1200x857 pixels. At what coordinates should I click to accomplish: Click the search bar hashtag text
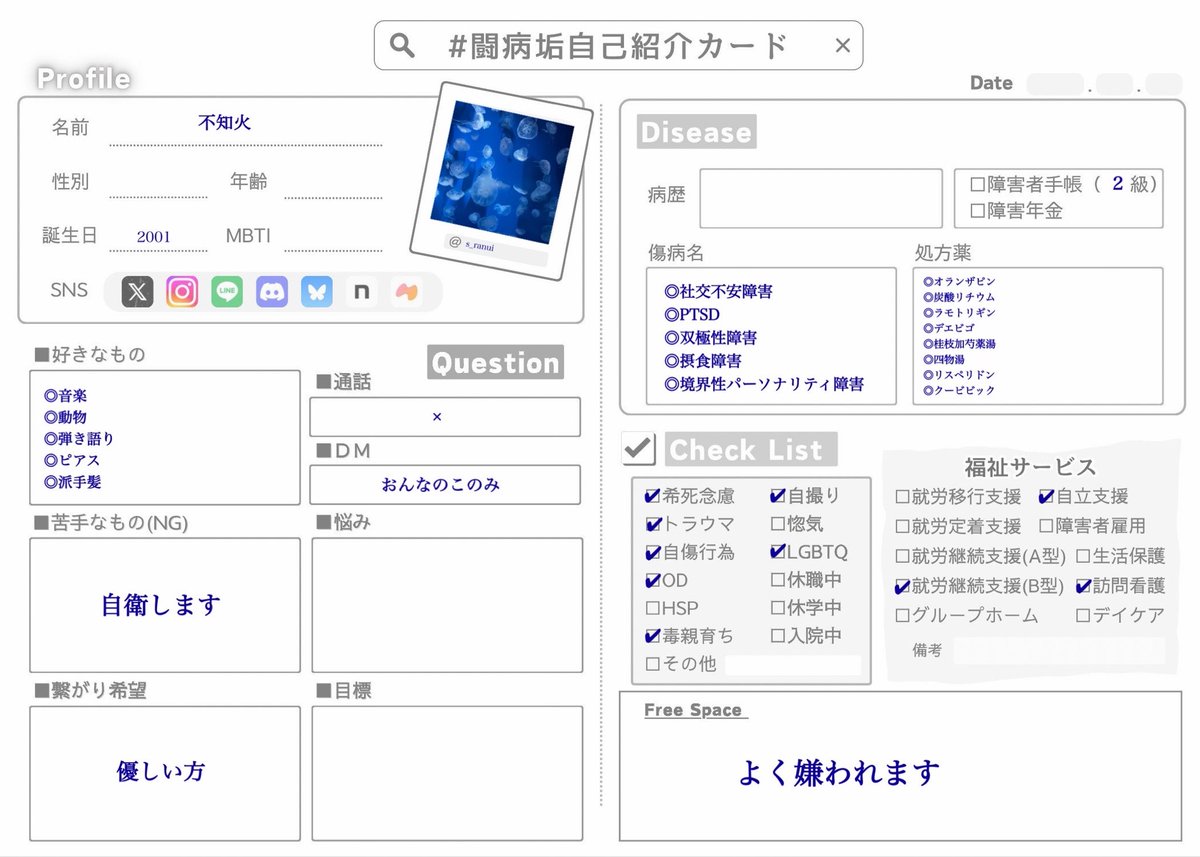[619, 46]
